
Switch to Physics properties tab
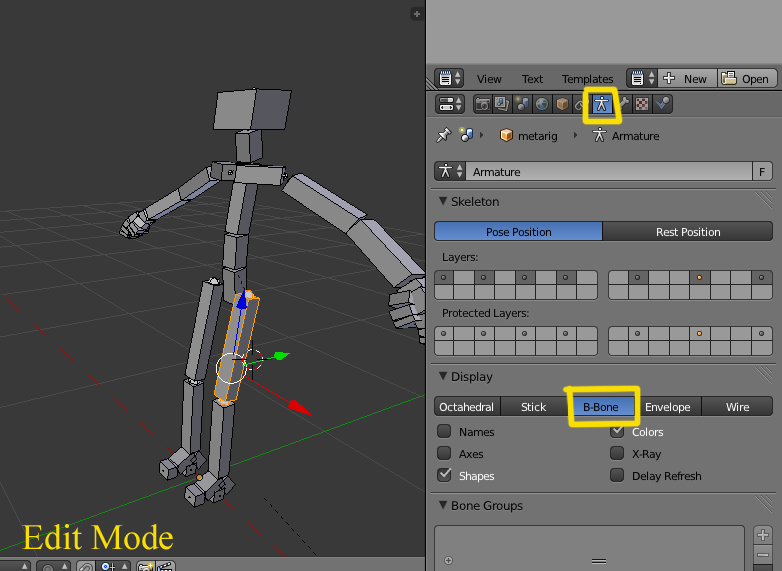663,104
